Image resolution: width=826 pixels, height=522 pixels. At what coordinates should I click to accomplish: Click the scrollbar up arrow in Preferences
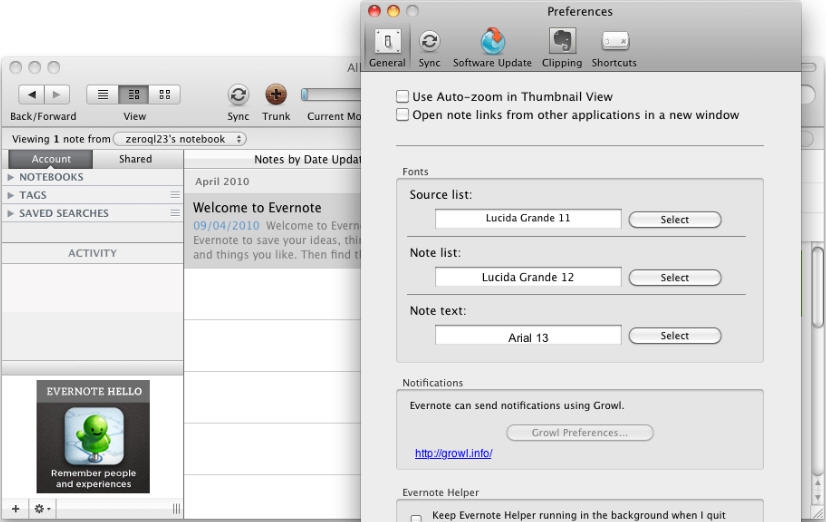click(818, 484)
